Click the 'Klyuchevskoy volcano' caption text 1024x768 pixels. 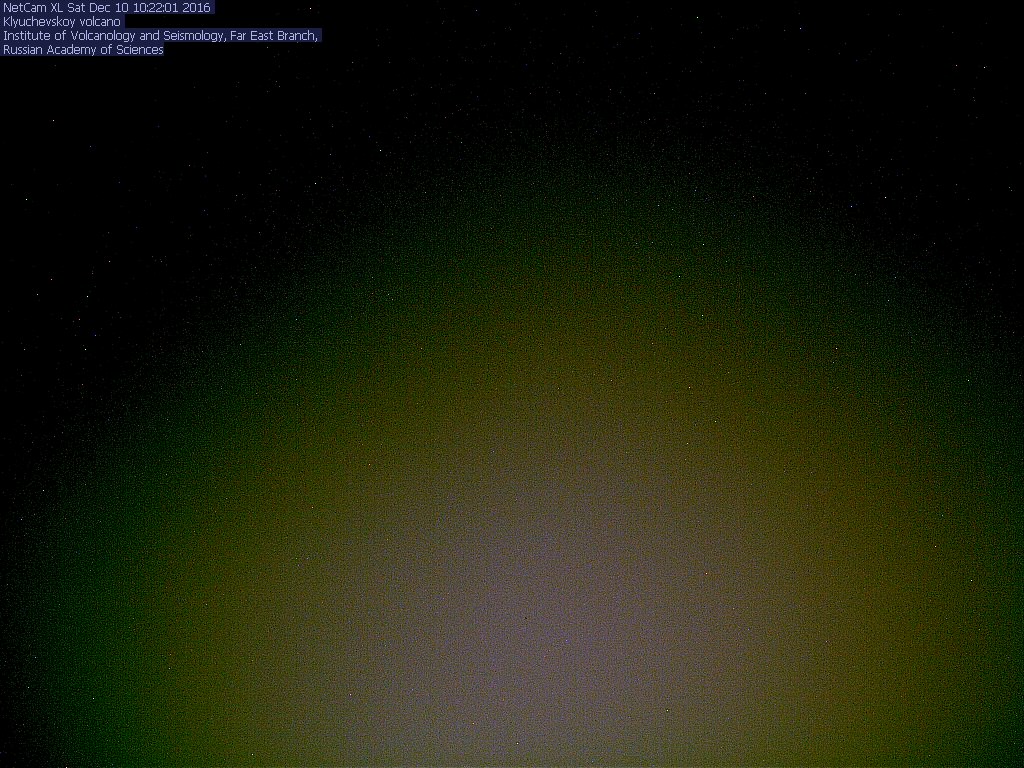point(62,22)
